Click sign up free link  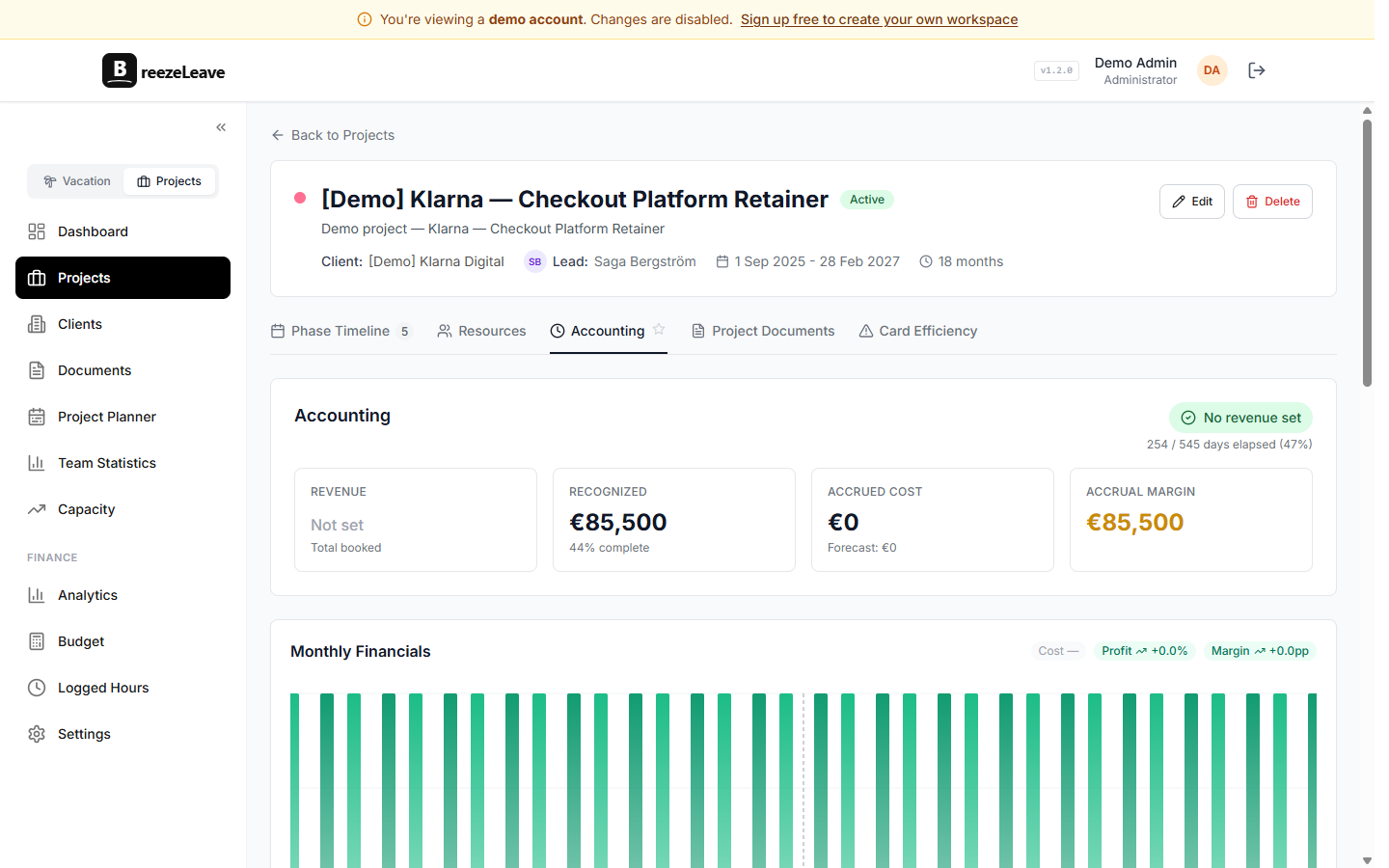click(x=879, y=19)
